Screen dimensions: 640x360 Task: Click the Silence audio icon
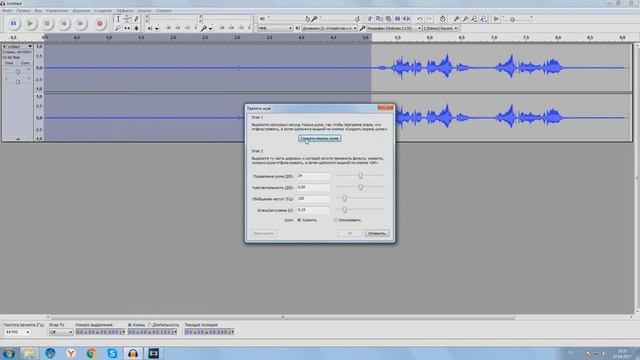tap(406, 19)
